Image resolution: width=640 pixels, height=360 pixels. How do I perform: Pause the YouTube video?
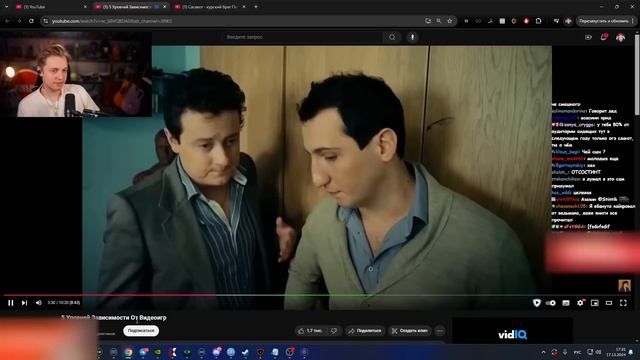point(11,303)
